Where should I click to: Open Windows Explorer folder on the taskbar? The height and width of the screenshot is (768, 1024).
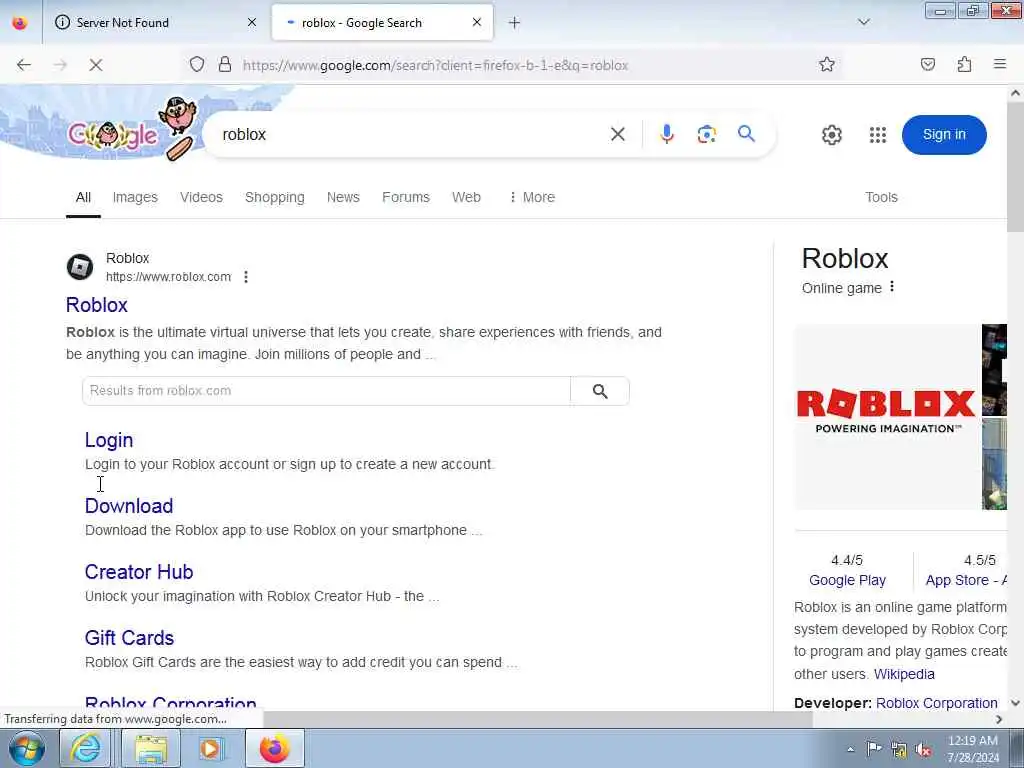point(150,748)
